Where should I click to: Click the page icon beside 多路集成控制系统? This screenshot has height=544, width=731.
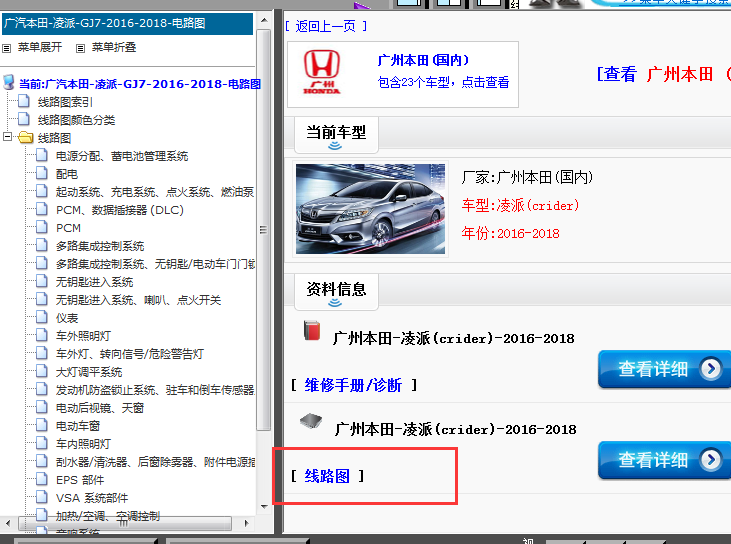pyautogui.click(x=42, y=245)
